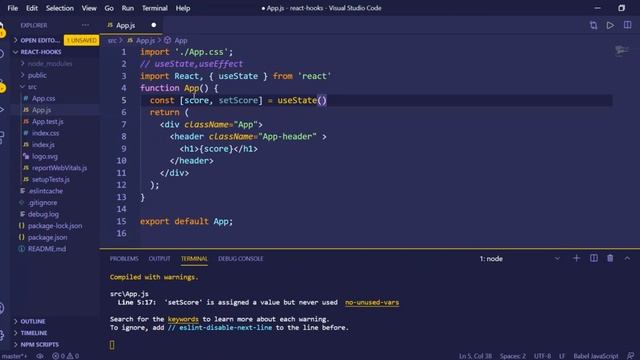640x360 pixels.
Task: Open logo.svg in the explorer
Action: pyautogui.click(x=44, y=156)
